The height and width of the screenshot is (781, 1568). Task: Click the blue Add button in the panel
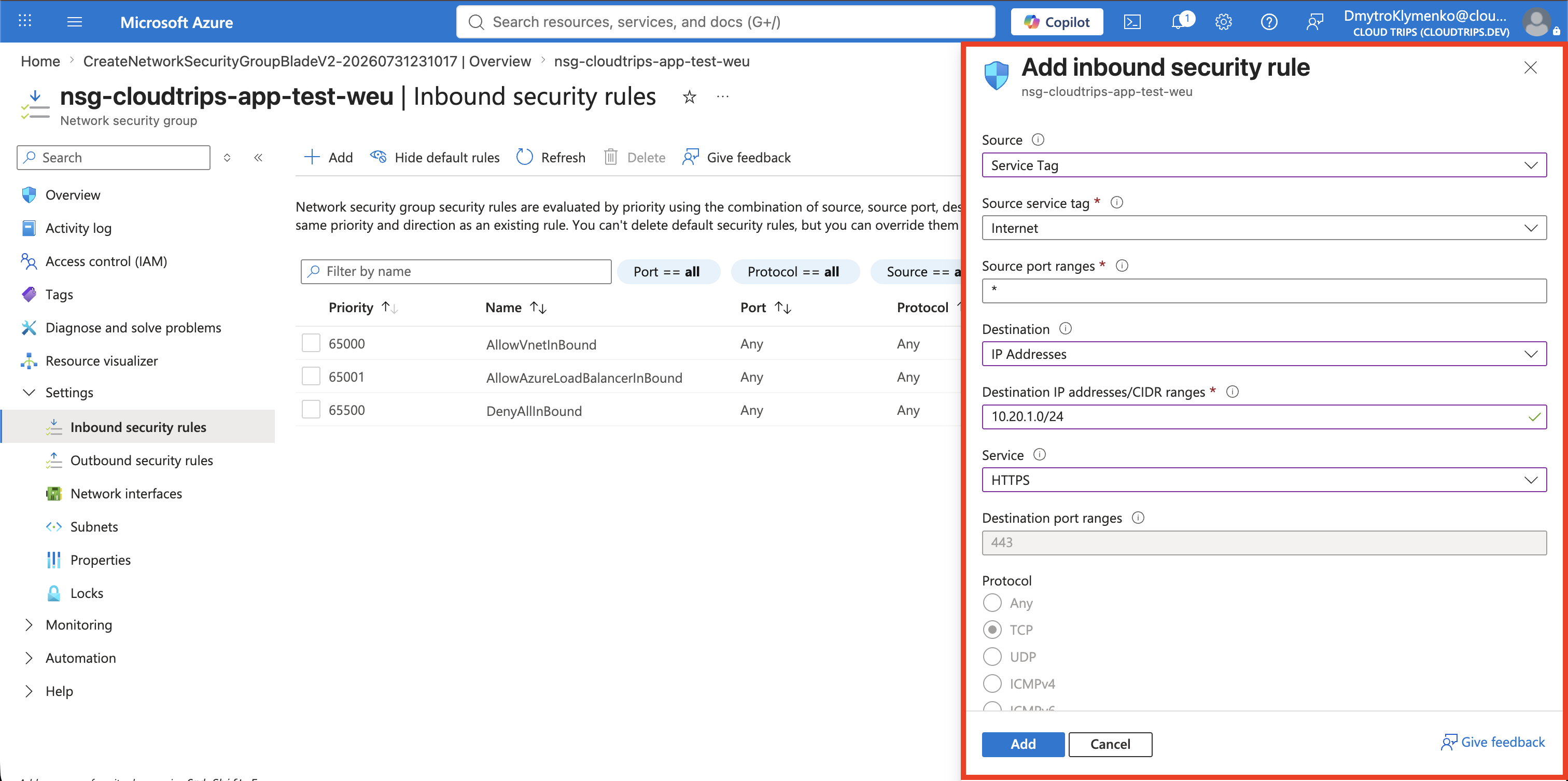click(1023, 744)
